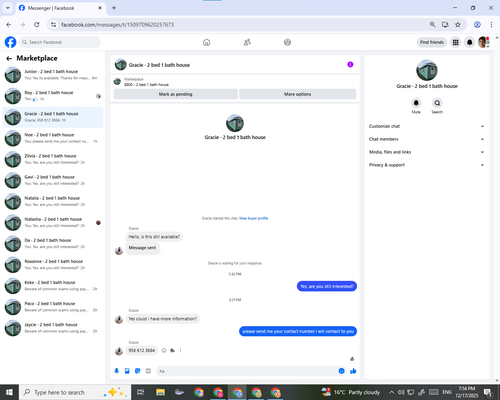
Task: Mute the Gracie conversation
Action: [x=416, y=103]
